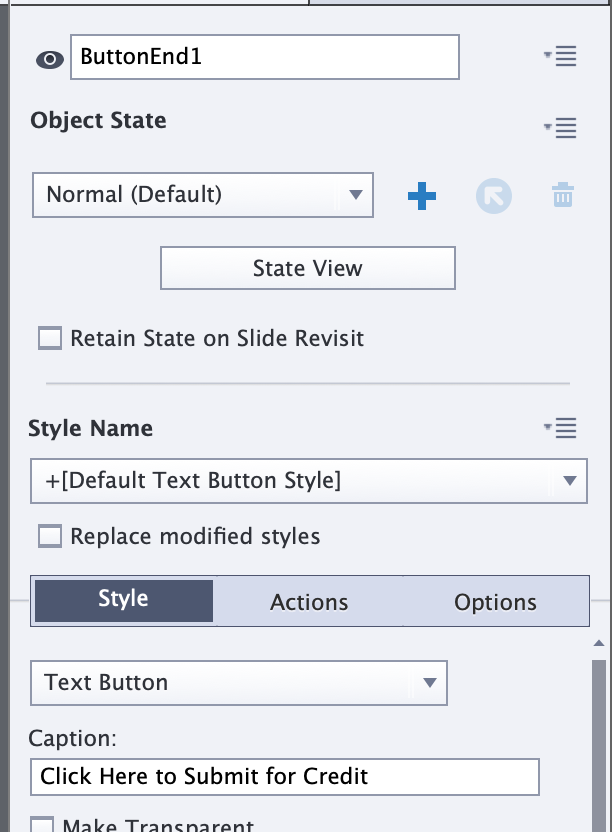The height and width of the screenshot is (832, 612).
Task: Select the Style tab
Action: point(124,601)
